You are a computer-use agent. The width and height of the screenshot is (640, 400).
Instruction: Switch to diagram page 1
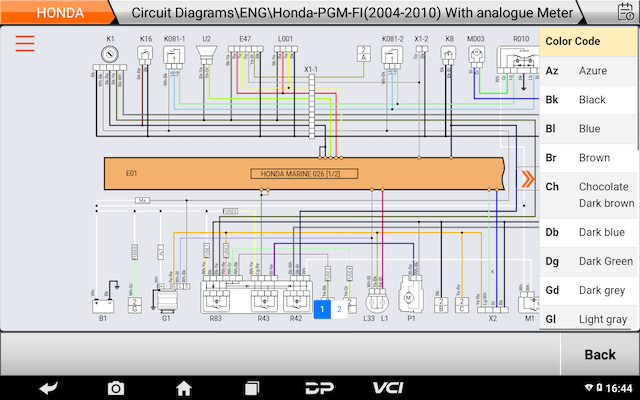[x=322, y=309]
